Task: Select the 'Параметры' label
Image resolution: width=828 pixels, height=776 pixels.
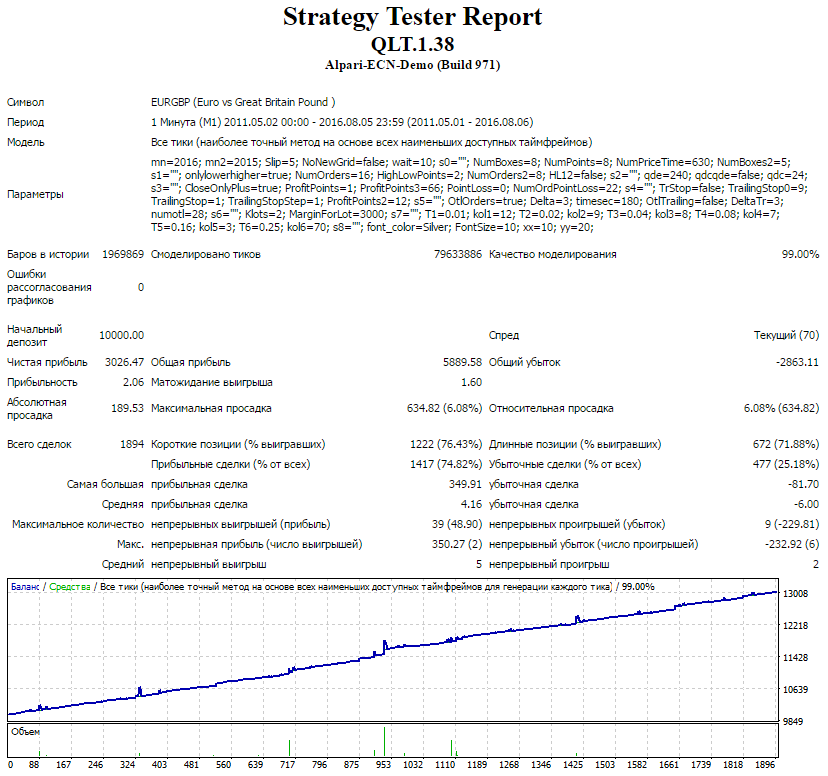Action: click(35, 194)
